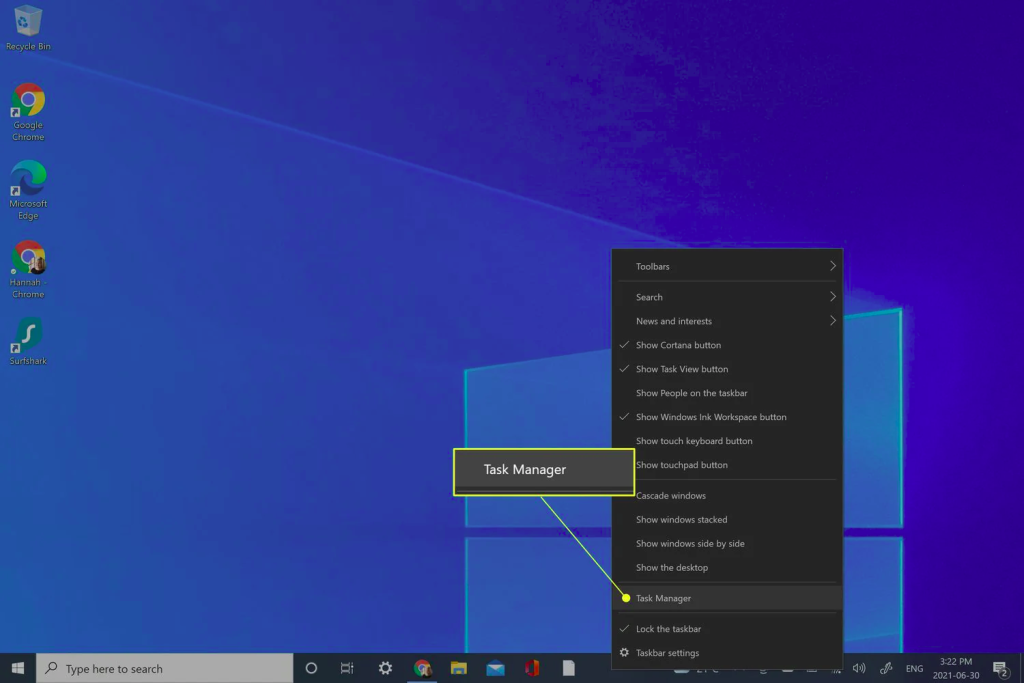Uncheck Show Cortana button
Viewport: 1024px width, 683px height.
coord(678,345)
